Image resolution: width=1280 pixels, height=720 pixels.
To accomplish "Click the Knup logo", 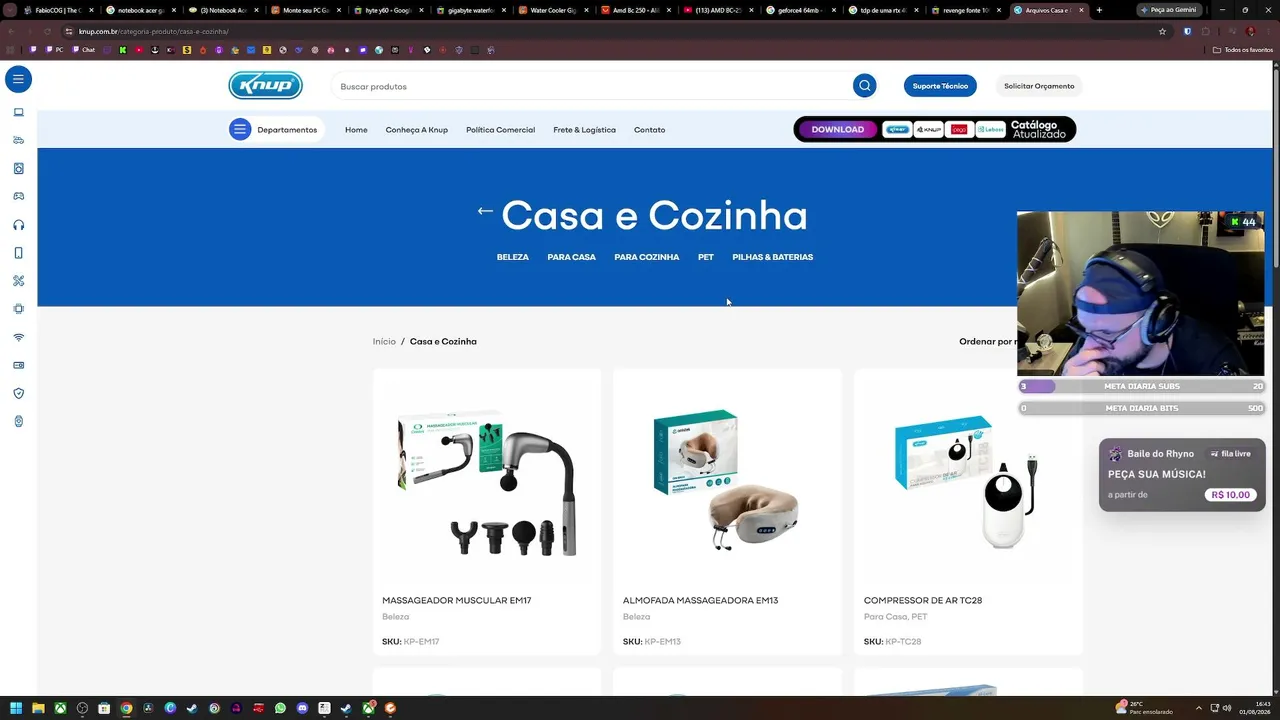I will tap(265, 86).
